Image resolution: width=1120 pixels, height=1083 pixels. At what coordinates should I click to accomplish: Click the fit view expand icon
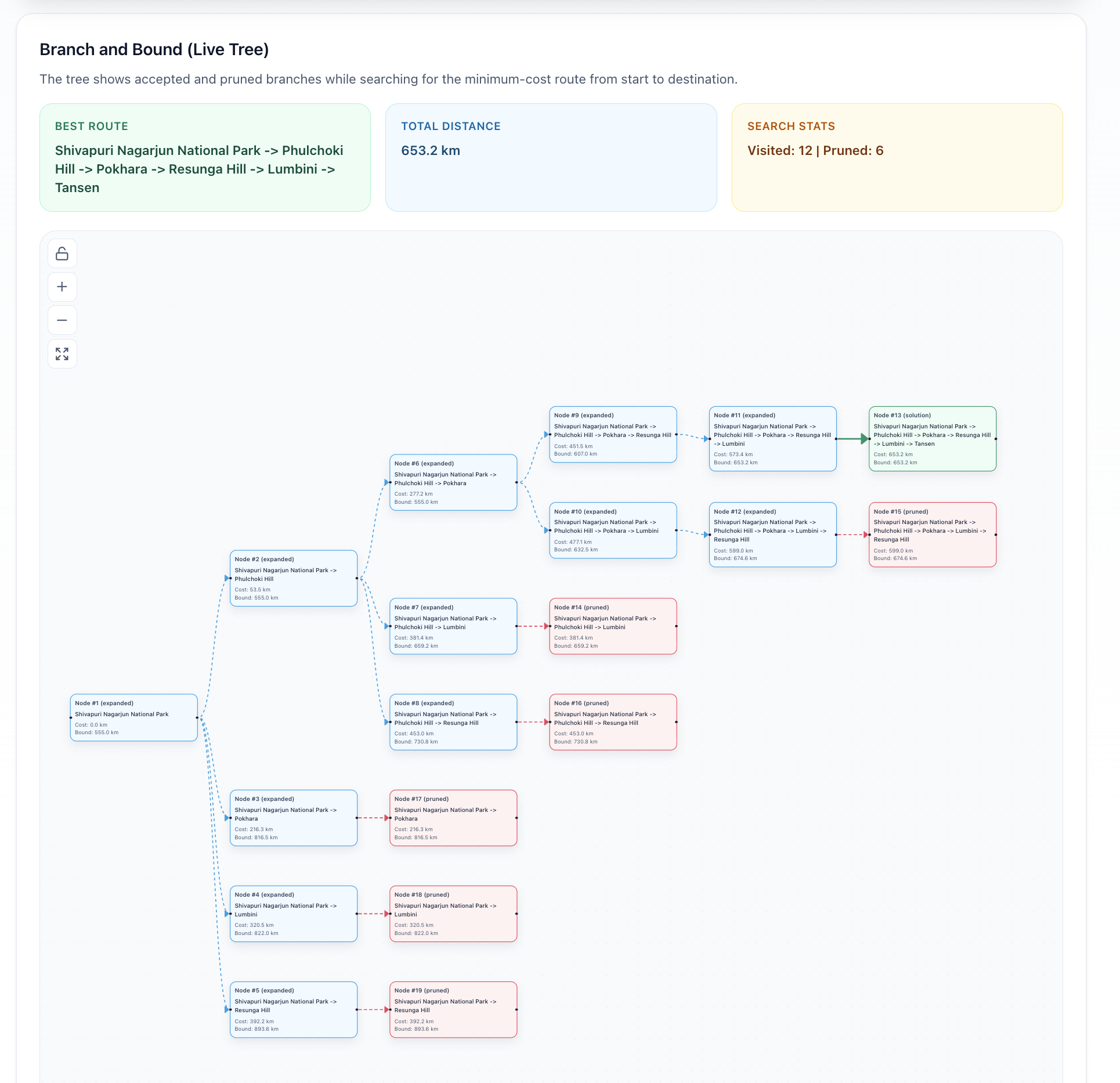click(62, 353)
